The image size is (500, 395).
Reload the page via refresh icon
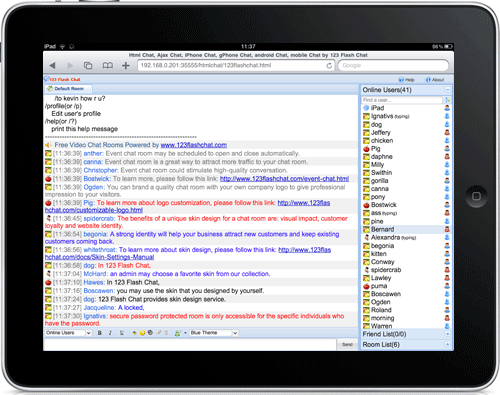(329, 66)
